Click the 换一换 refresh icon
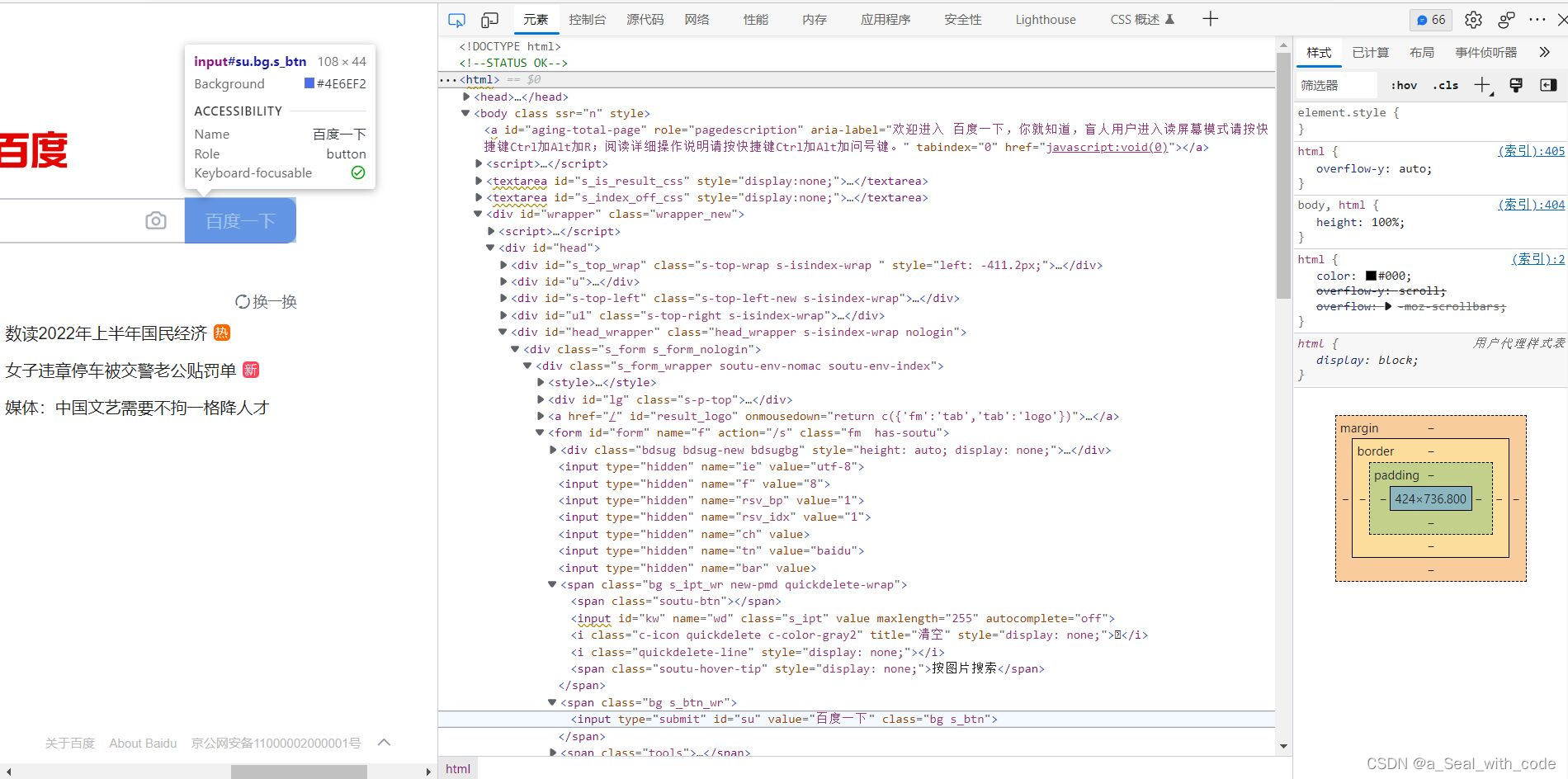This screenshot has height=779, width=1568. click(243, 302)
